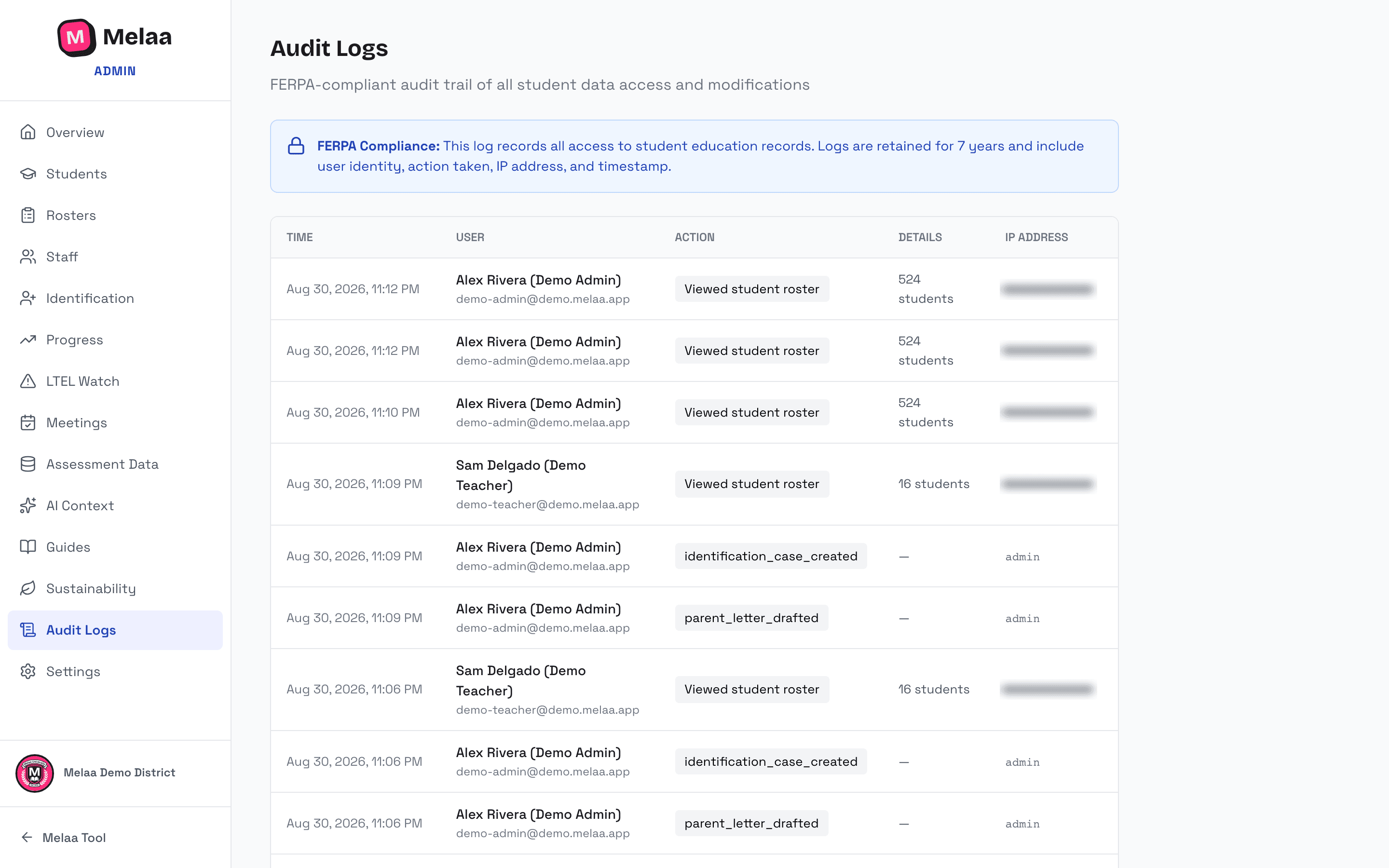Open the Assessment Data section

pos(115,464)
